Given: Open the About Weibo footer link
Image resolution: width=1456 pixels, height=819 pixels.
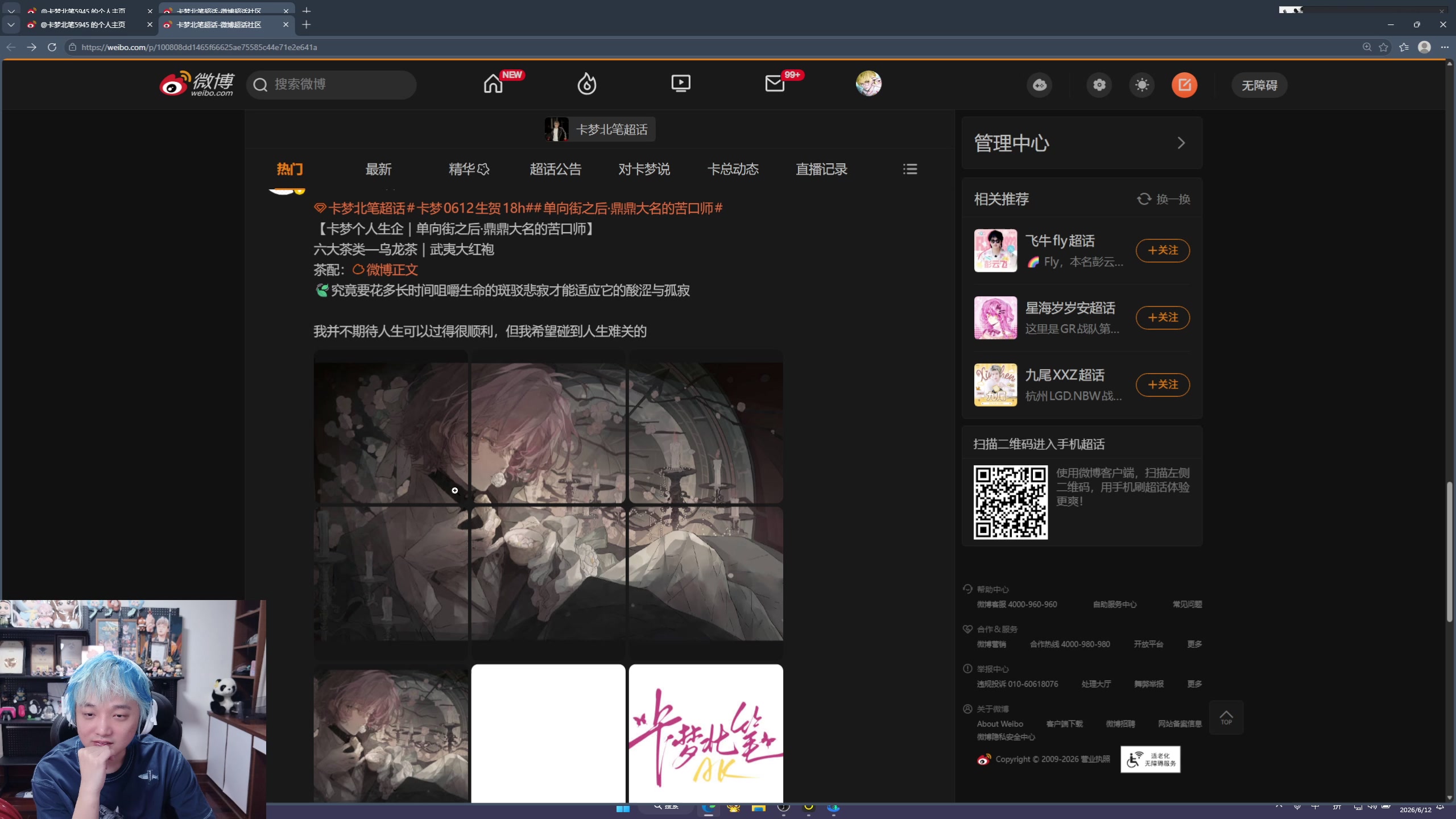Looking at the screenshot, I should pyautogui.click(x=1000, y=723).
